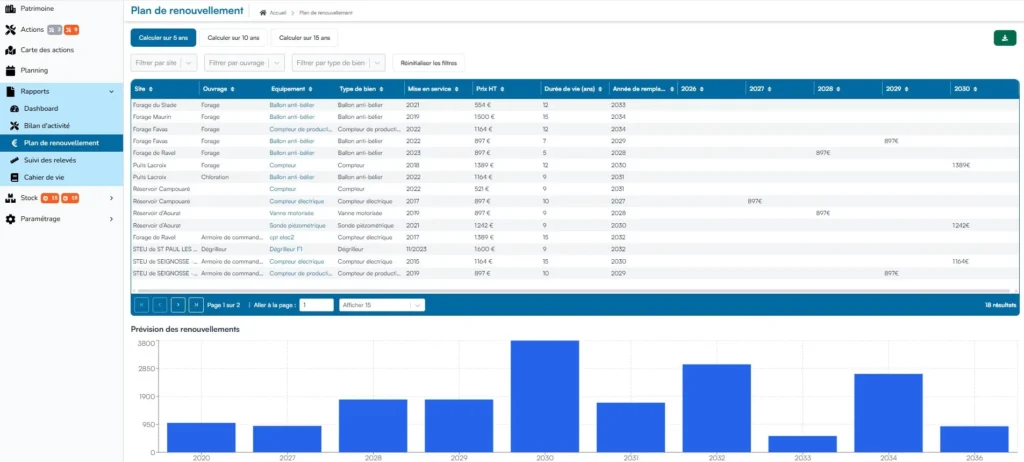This screenshot has width=1024, height=462.
Task: Open Carte des actions map icon
Action: (x=10, y=50)
